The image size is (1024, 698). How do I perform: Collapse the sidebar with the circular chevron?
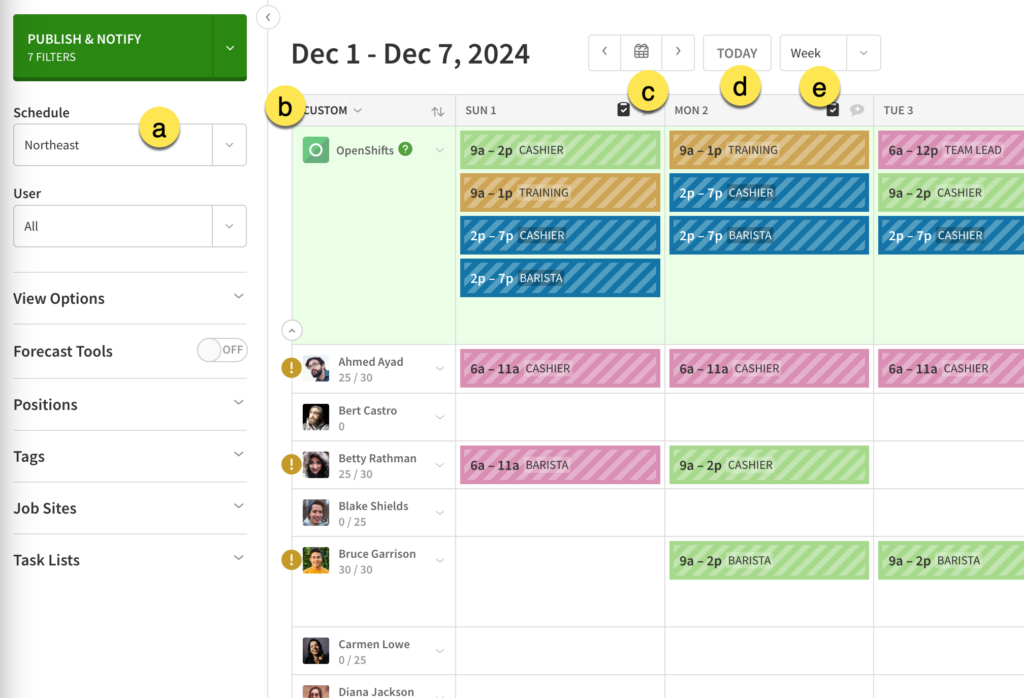point(268,17)
